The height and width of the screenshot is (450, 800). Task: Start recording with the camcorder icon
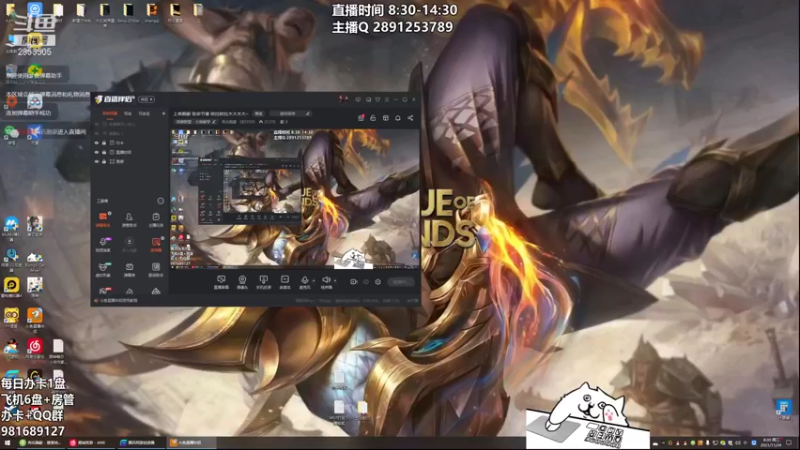click(354, 282)
